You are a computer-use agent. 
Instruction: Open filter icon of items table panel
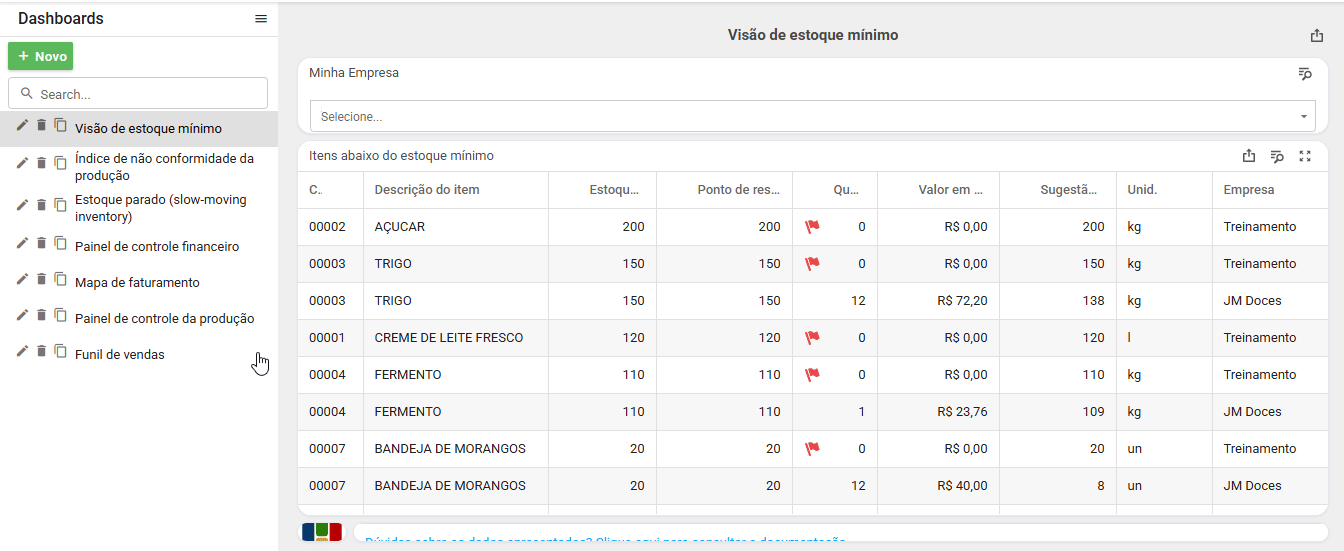(1277, 156)
